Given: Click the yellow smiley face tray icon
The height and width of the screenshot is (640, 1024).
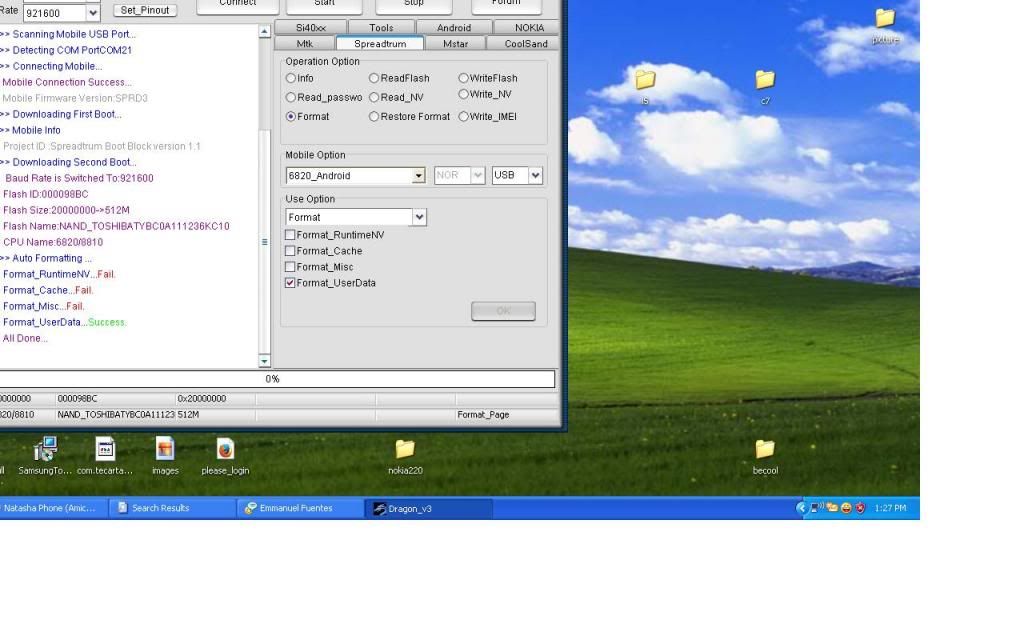Looking at the screenshot, I should [x=846, y=507].
